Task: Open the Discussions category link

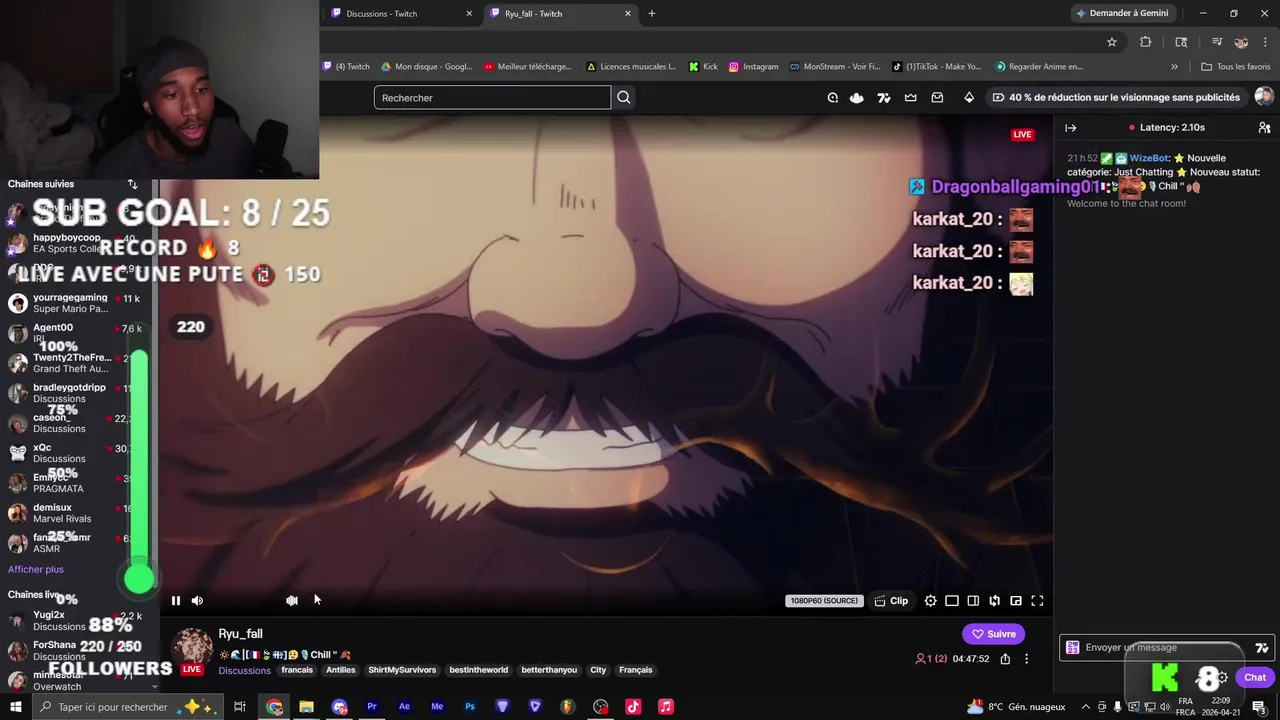Action: pos(244,671)
